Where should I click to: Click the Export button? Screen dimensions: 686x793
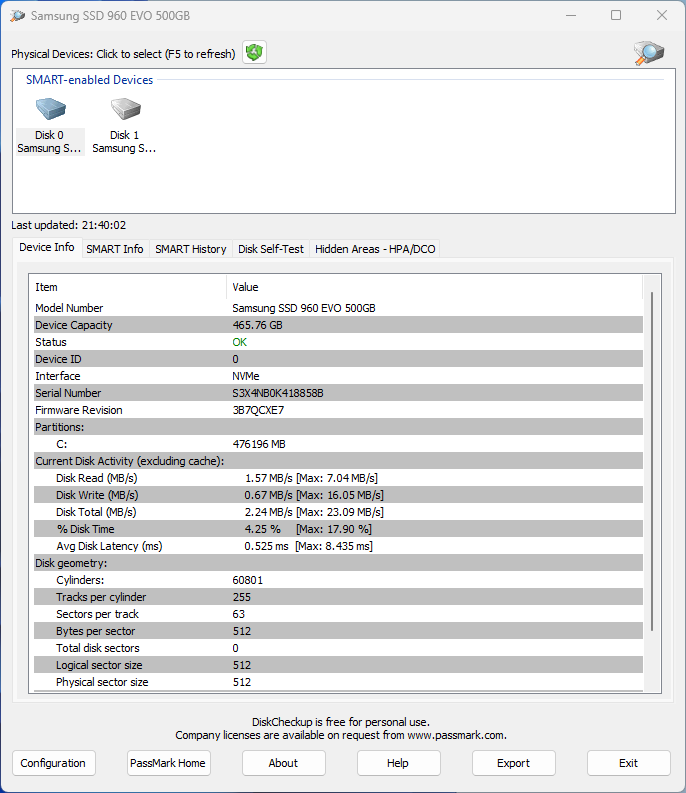tap(513, 763)
